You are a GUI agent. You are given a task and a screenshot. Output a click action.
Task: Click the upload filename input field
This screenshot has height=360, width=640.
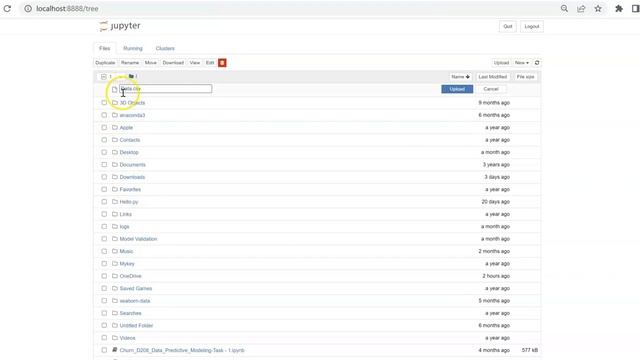(166, 89)
